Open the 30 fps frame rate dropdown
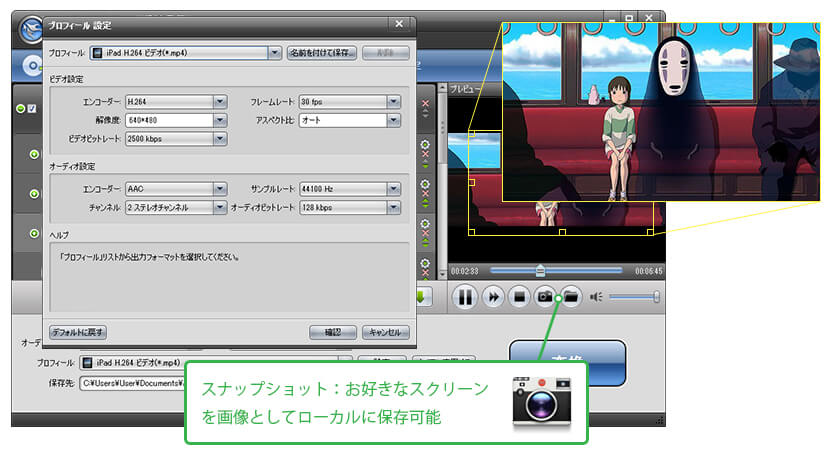Viewport: 826px width, 450px height. point(394,102)
